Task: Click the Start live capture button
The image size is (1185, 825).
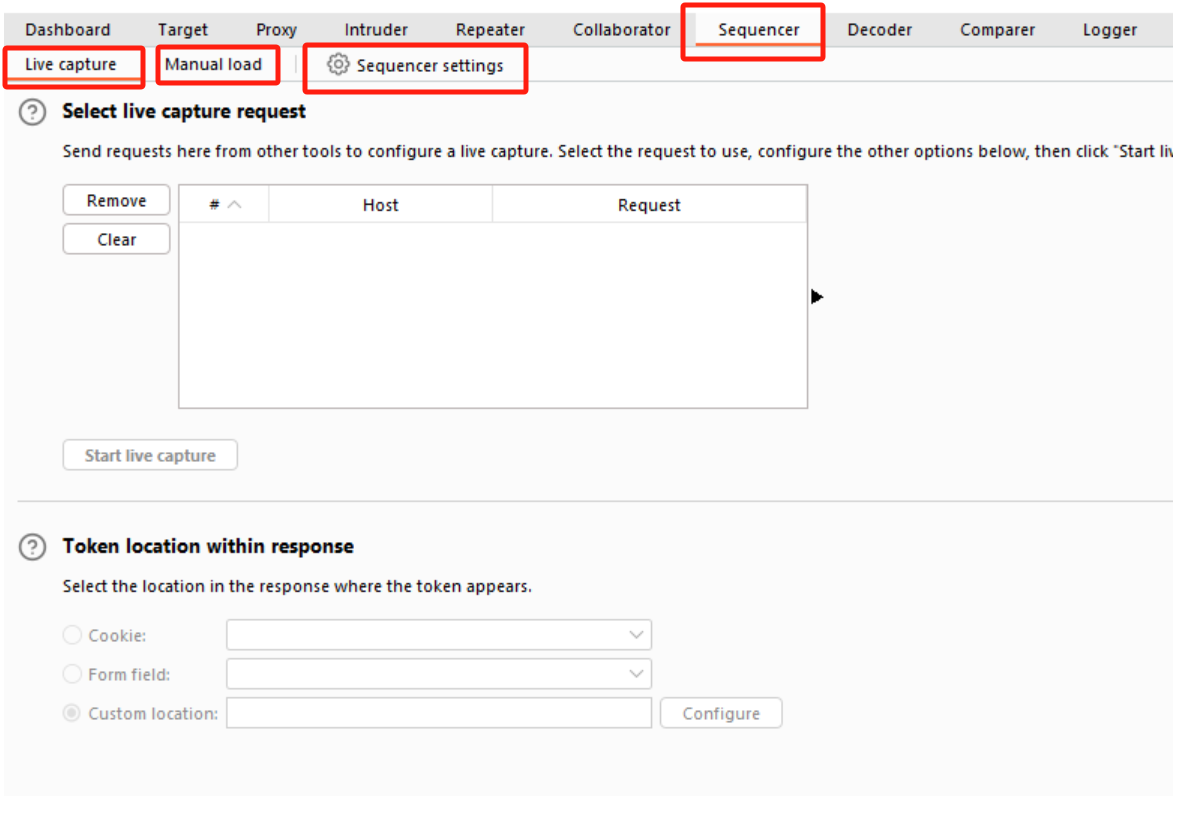Action: click(150, 455)
